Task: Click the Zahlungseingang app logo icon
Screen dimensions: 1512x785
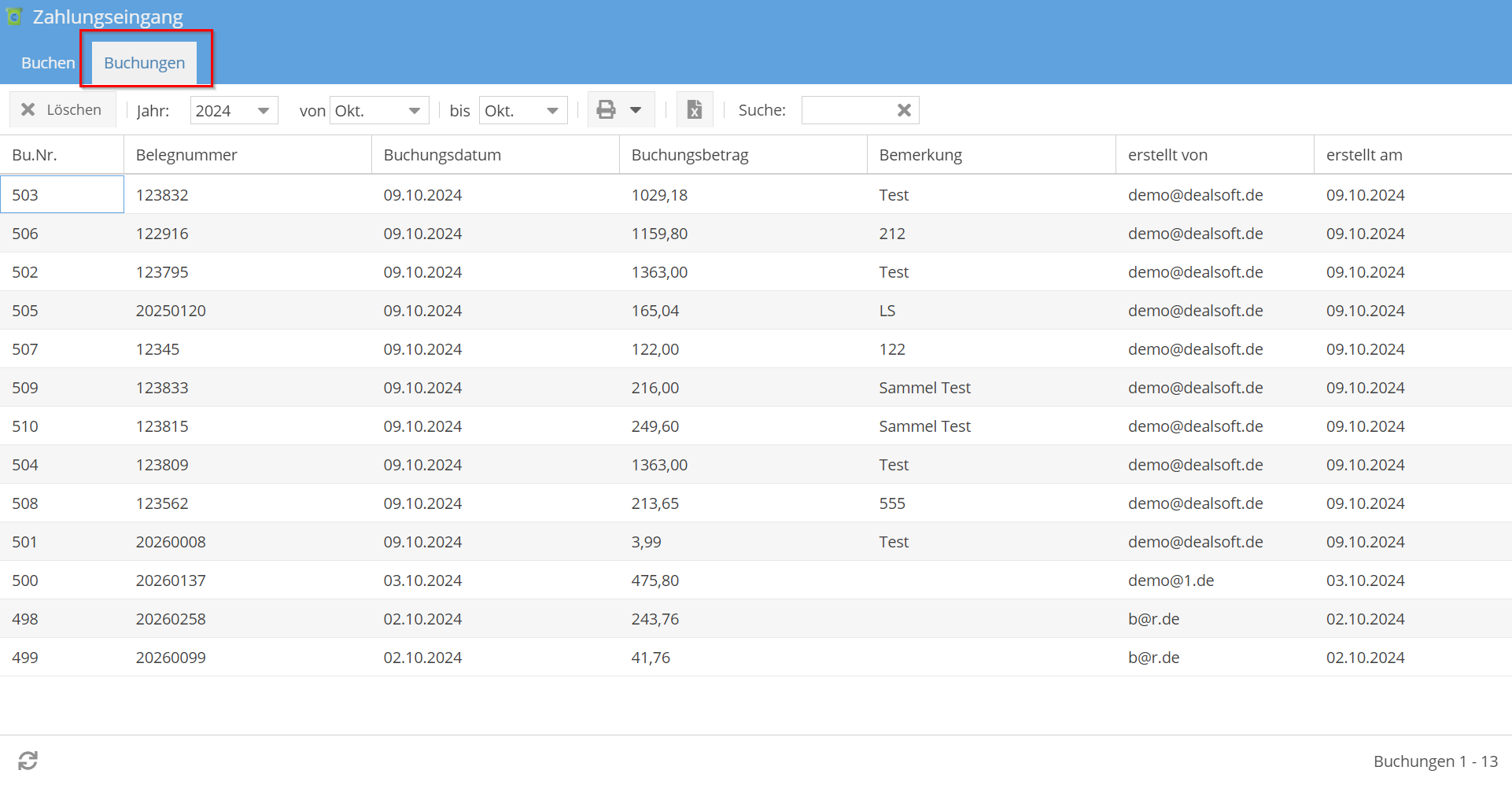Action: pos(14,17)
